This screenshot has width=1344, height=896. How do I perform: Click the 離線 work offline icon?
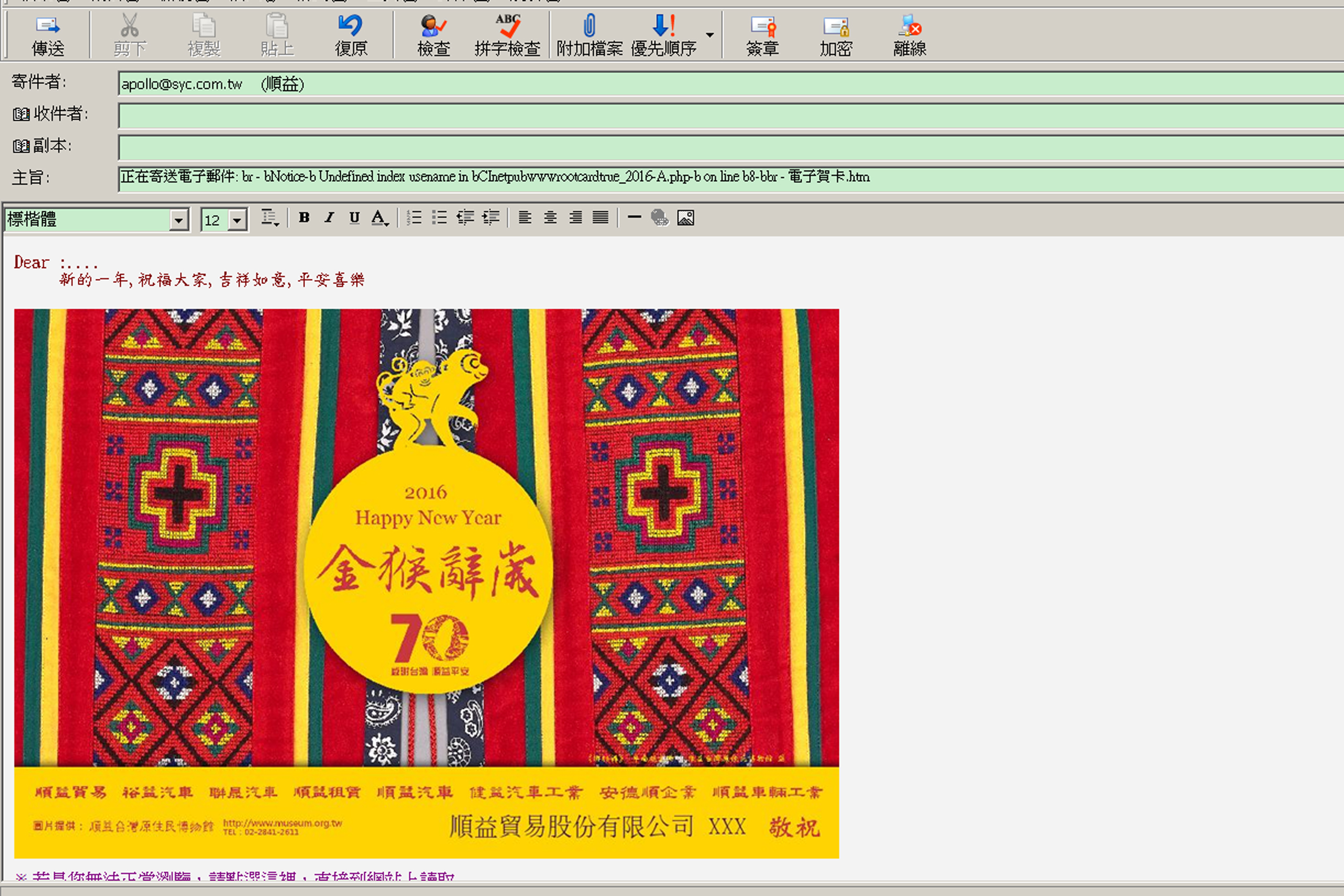coord(910,26)
